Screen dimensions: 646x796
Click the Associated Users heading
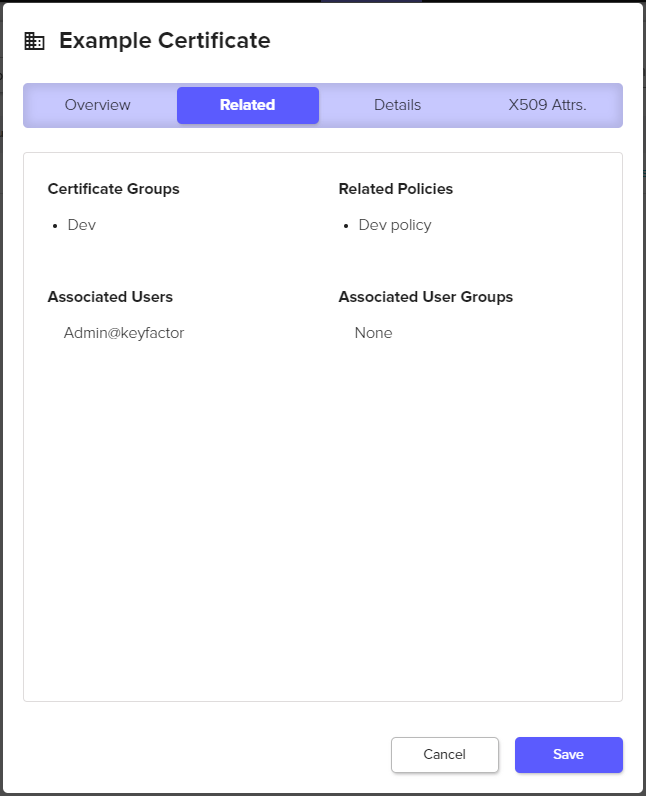[x=110, y=297]
